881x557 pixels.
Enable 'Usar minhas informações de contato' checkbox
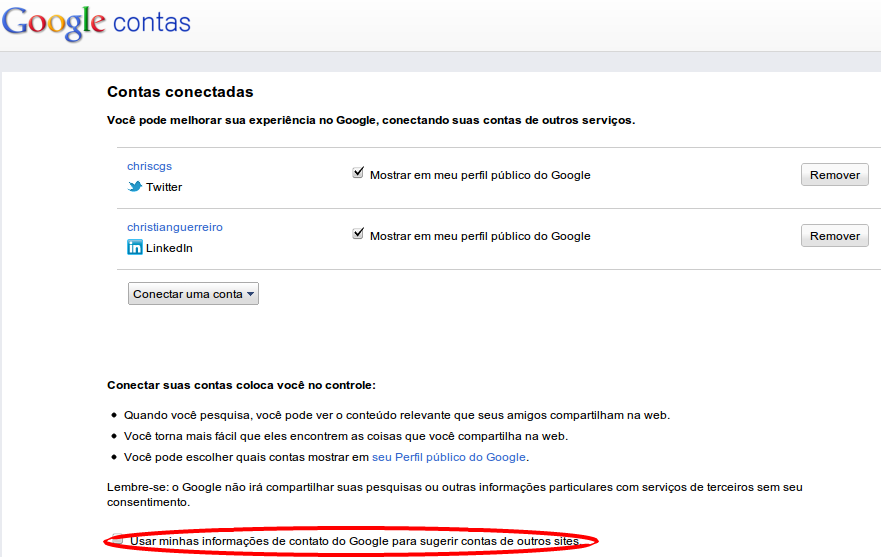[x=117, y=539]
